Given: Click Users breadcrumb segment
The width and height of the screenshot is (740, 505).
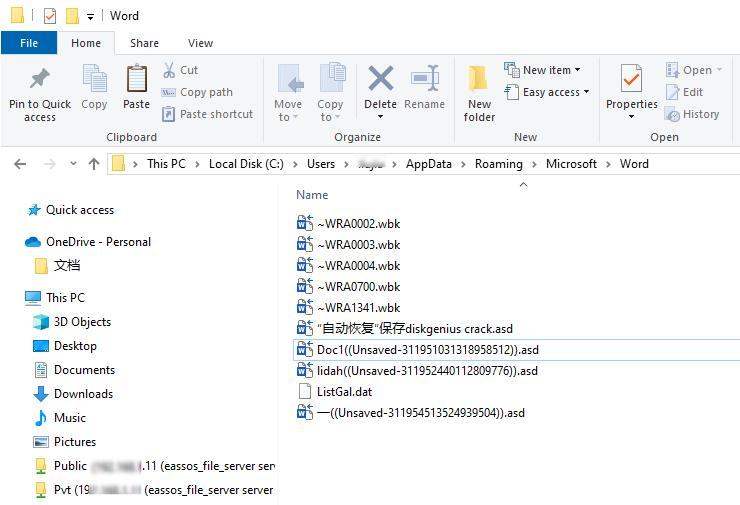Looking at the screenshot, I should 321,164.
